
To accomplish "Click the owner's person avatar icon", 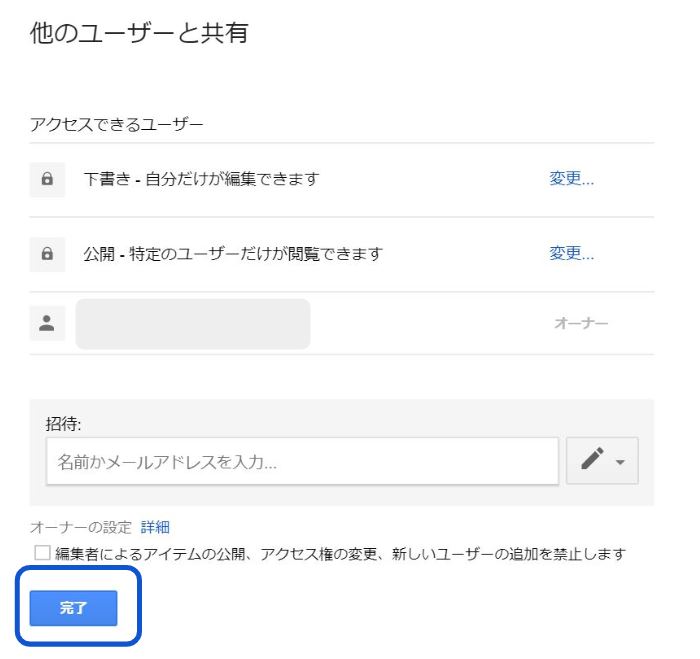I will click(x=47, y=323).
